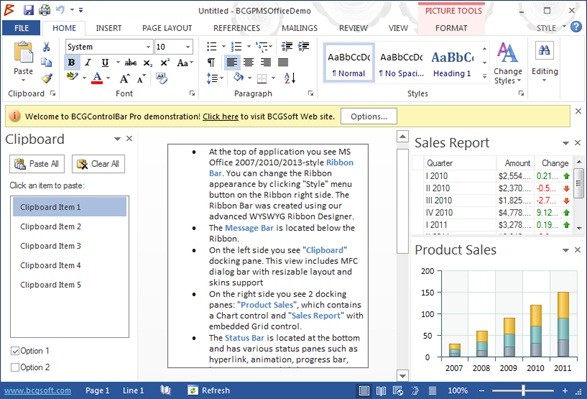Select the Format Painter brush icon

[x=47, y=78]
